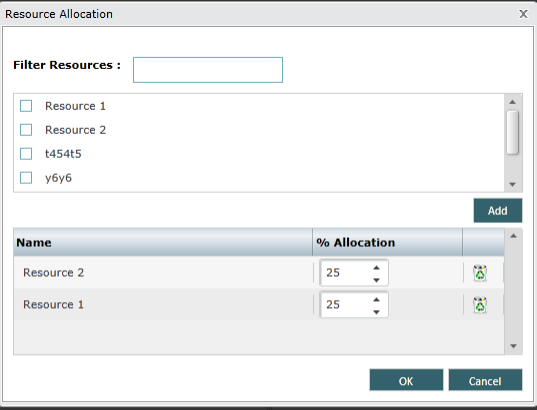This screenshot has width=537, height=410.
Task: Increase Resource 2 allocation with up arrow
Action: [x=376, y=268]
